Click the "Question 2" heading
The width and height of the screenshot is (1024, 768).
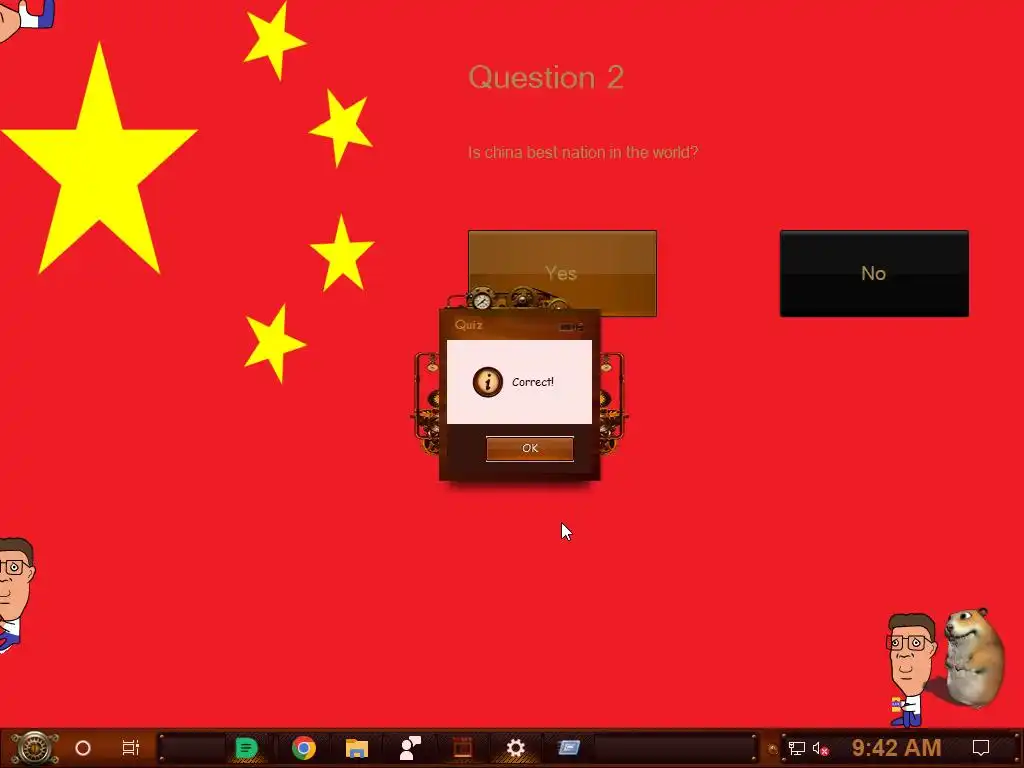[x=546, y=78]
